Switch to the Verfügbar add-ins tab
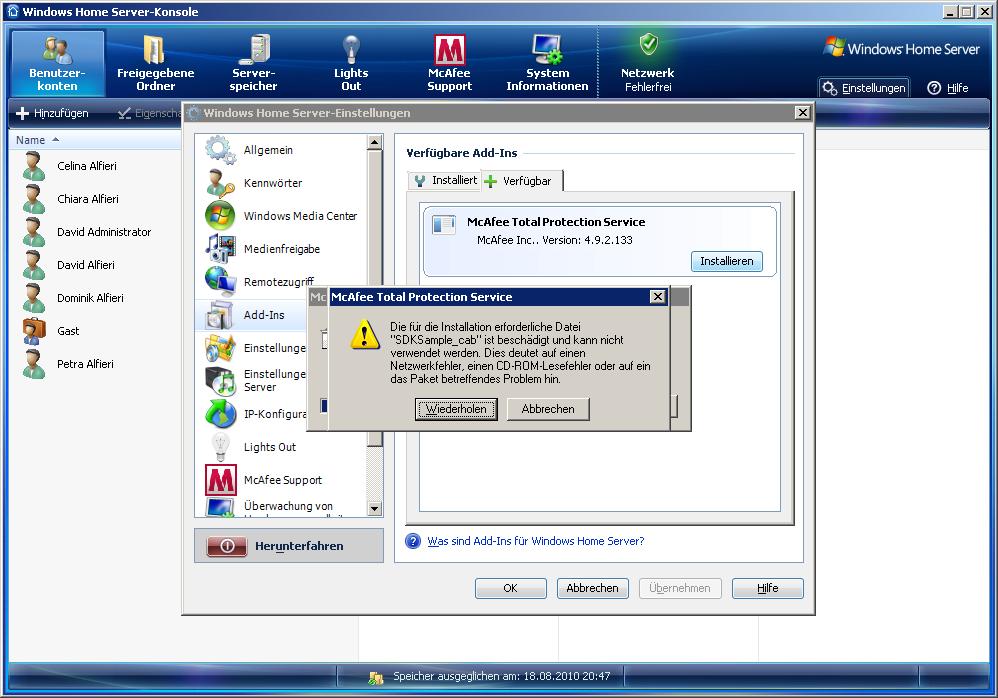 click(523, 181)
